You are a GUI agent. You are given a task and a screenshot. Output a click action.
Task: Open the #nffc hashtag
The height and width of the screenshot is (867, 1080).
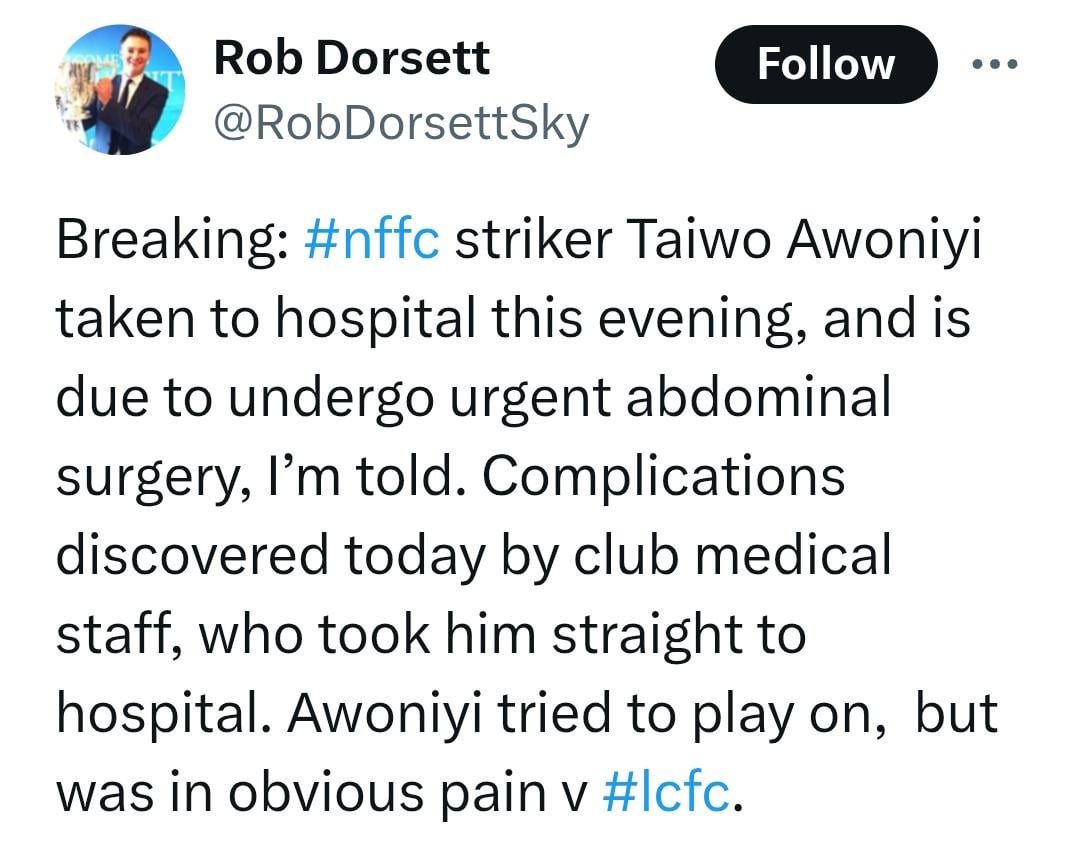pyautogui.click(x=372, y=240)
